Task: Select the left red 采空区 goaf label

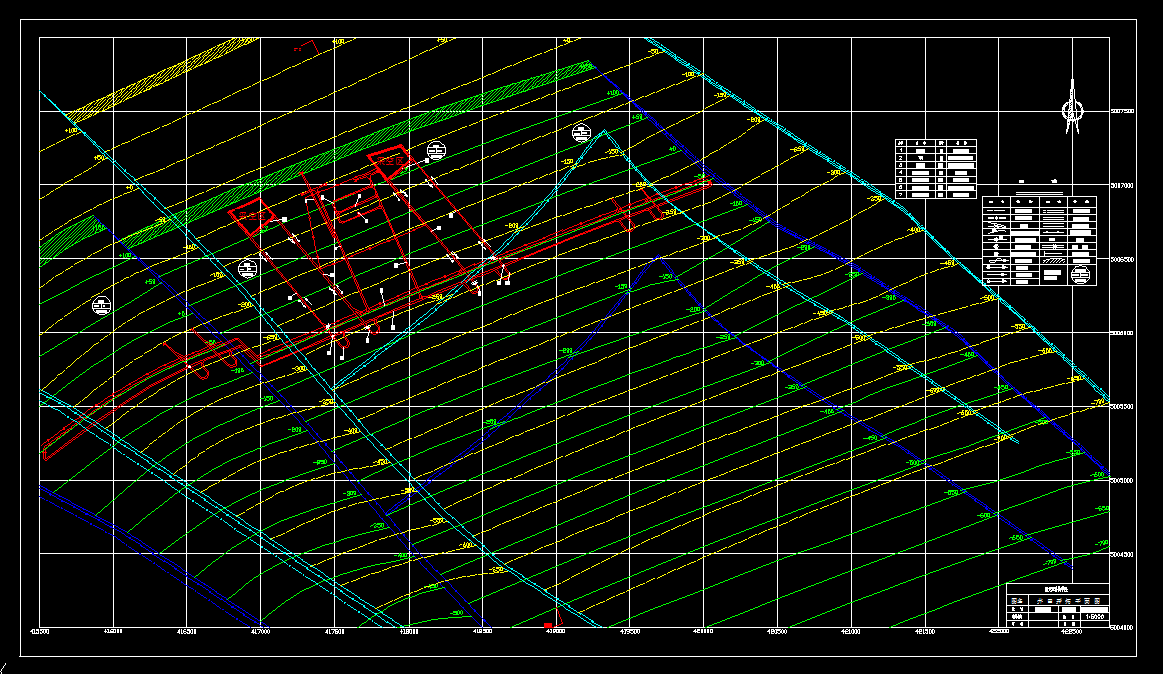Action: (x=251, y=217)
